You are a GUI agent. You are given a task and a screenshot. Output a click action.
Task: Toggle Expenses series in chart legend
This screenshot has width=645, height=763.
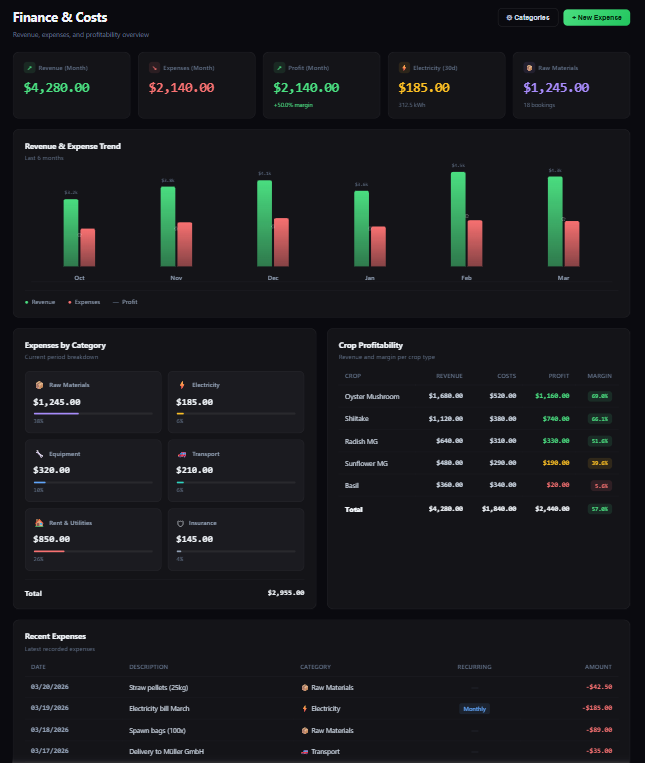pos(84,301)
